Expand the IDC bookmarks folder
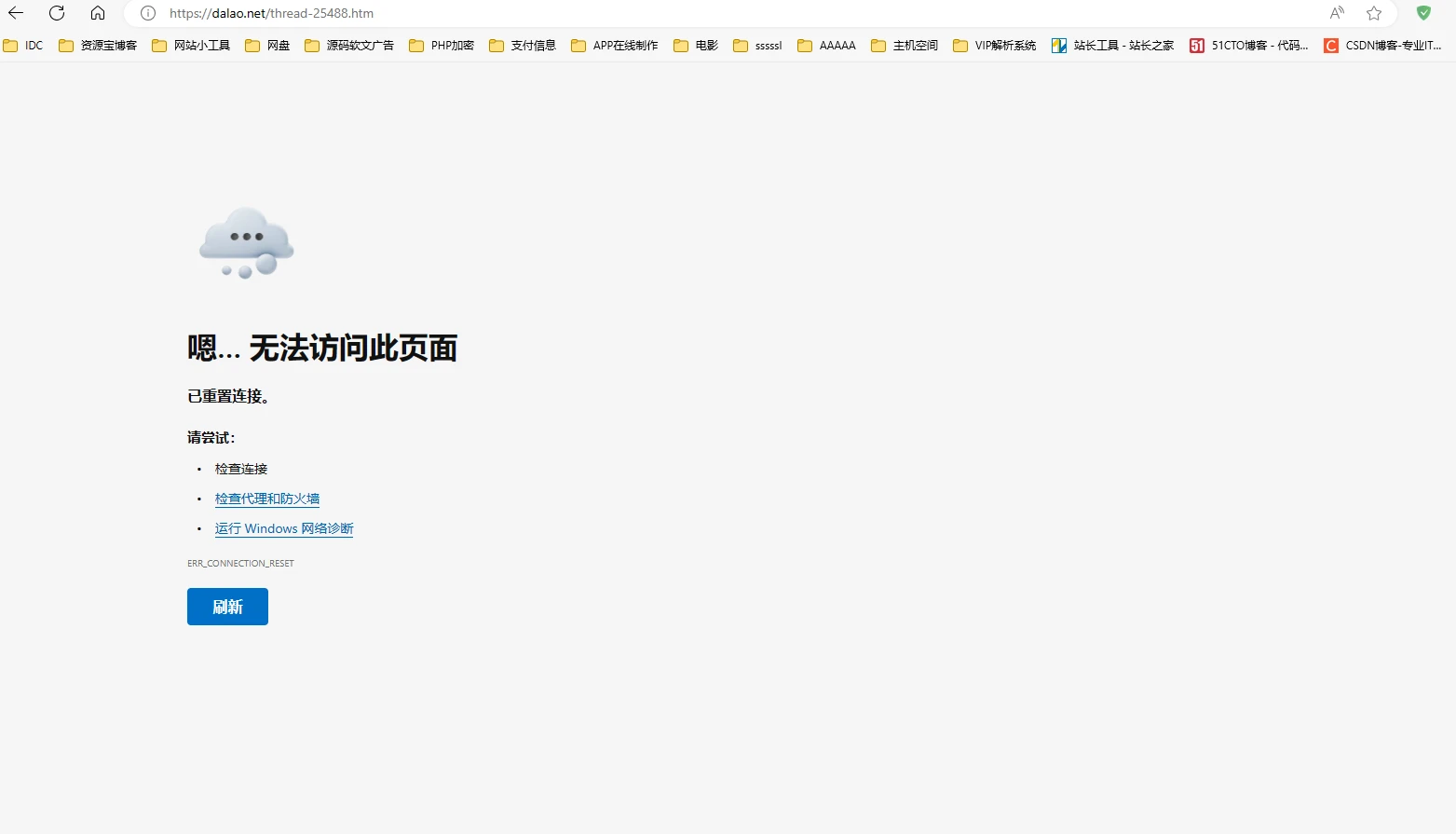Screen dimensions: 1456x834 (24, 46)
